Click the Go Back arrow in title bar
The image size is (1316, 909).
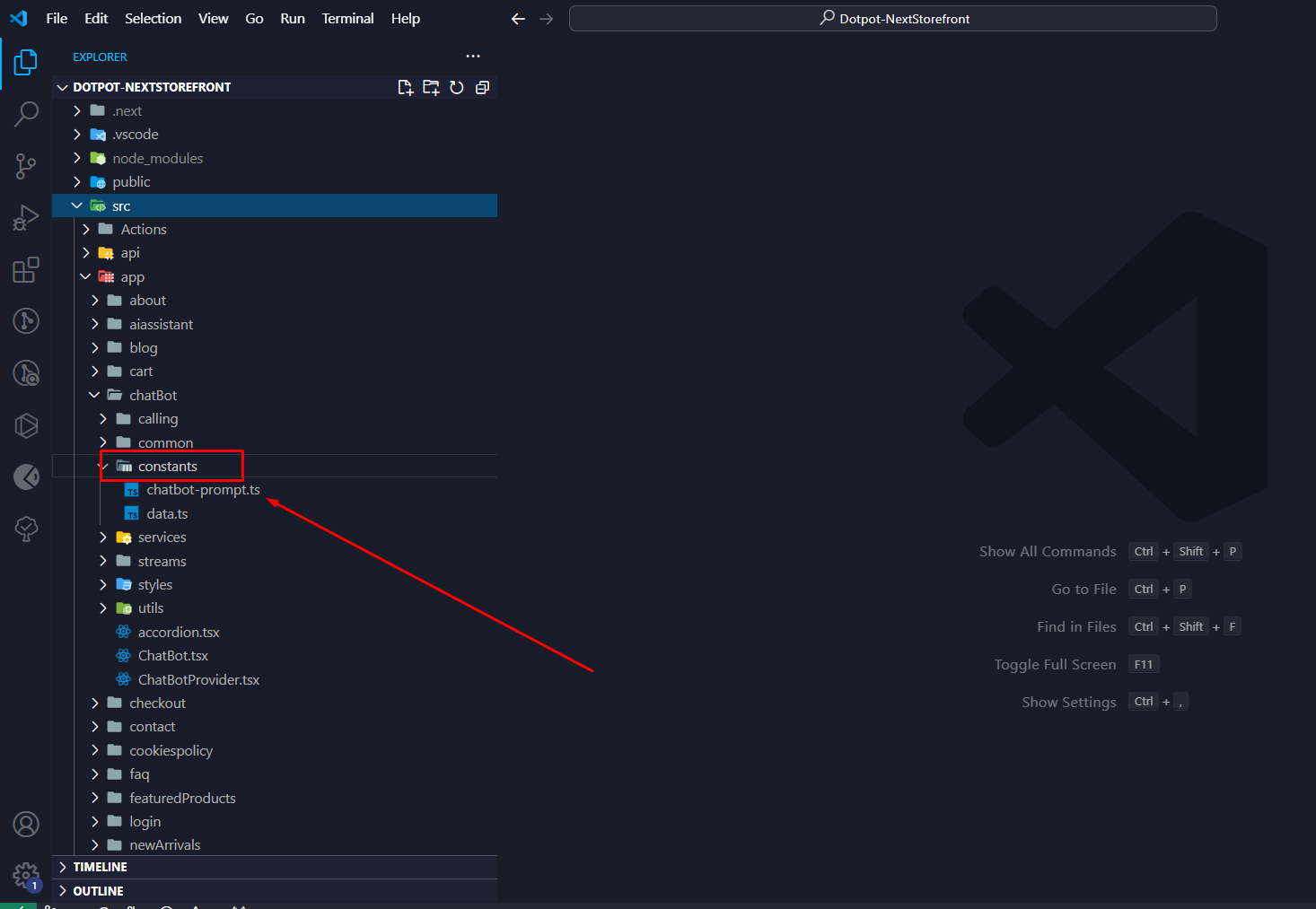coord(518,19)
